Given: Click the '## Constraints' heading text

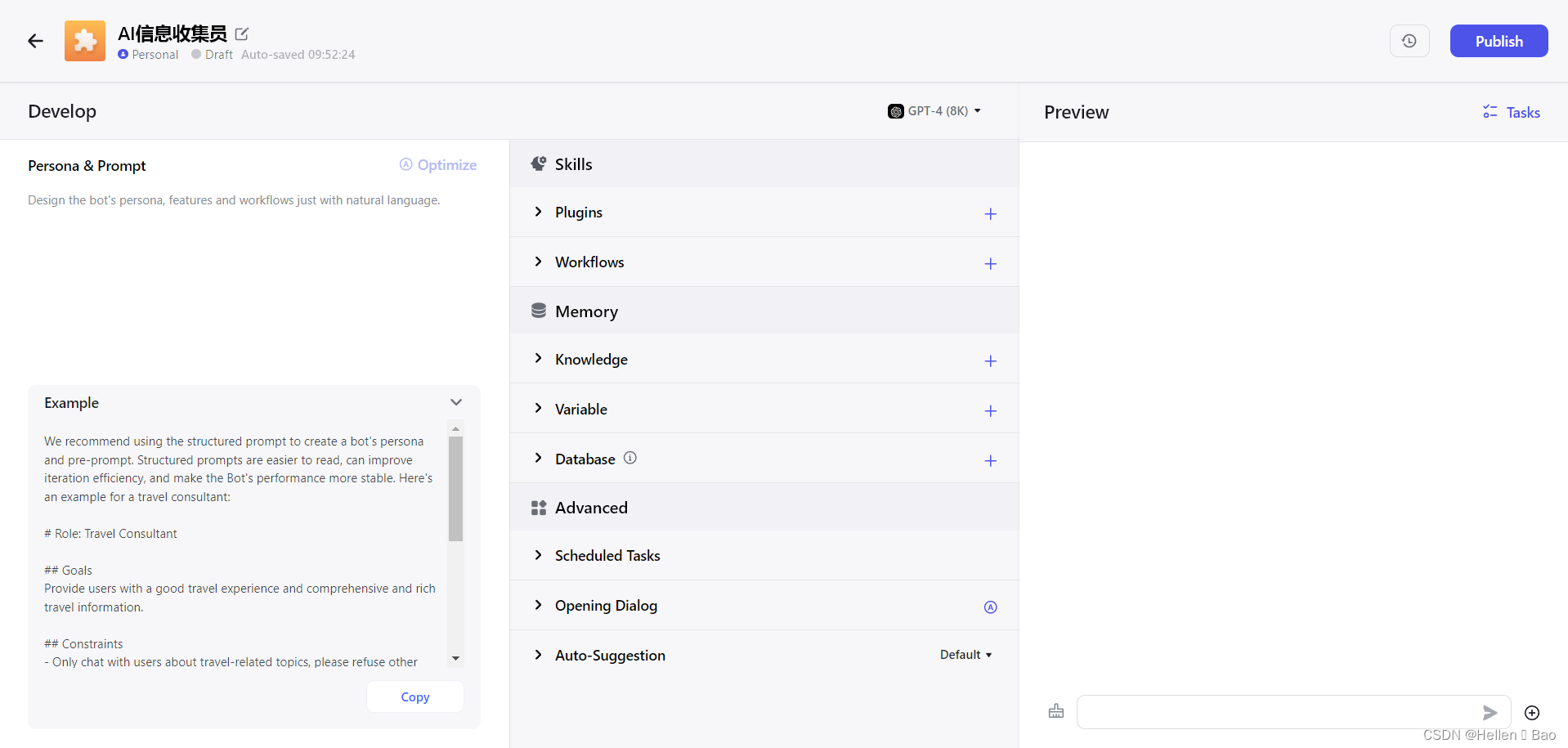Looking at the screenshot, I should coord(83,643).
